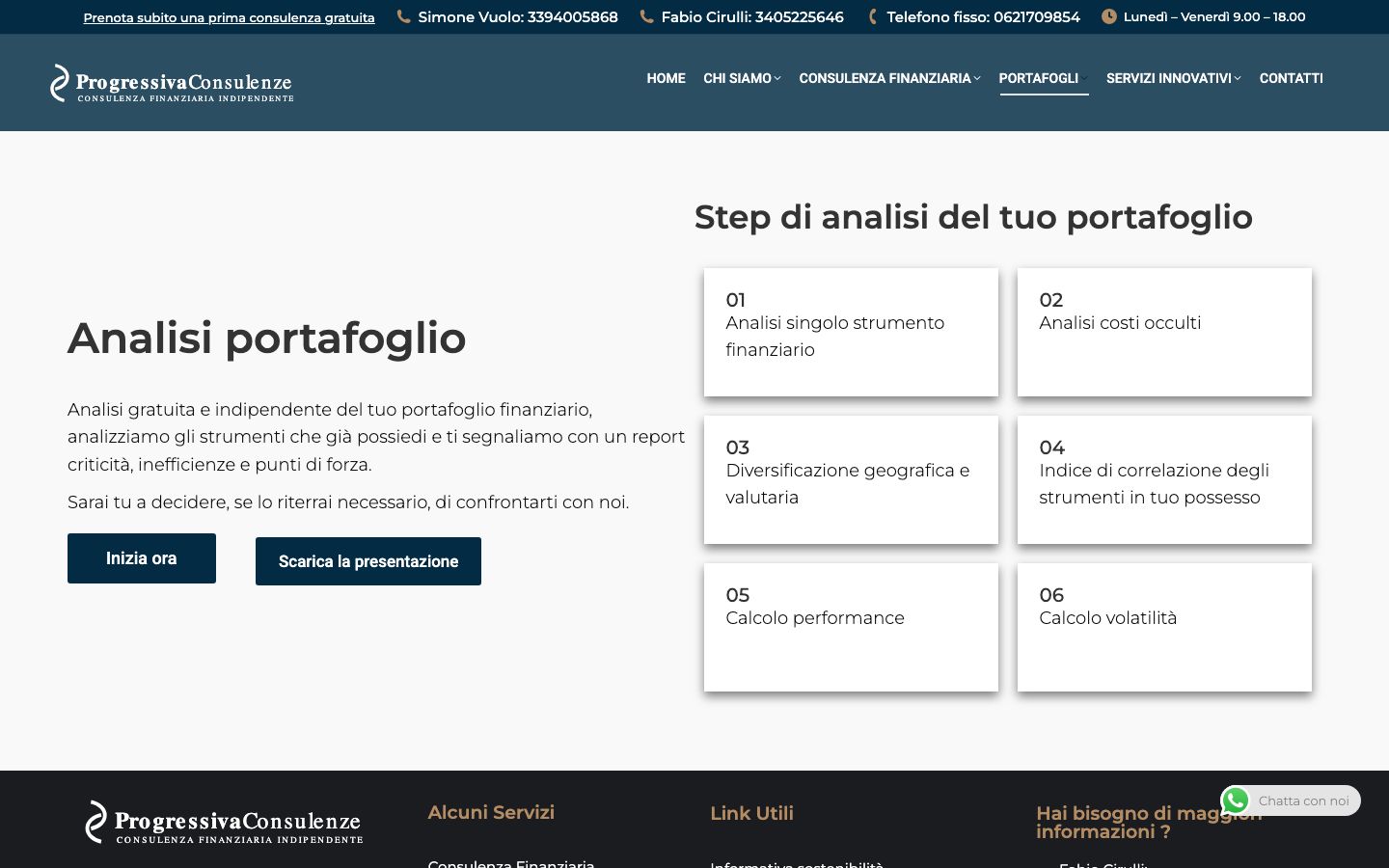The height and width of the screenshot is (868, 1389).
Task: Select card 02 'Analisi costi occulti'
Action: tap(1164, 332)
